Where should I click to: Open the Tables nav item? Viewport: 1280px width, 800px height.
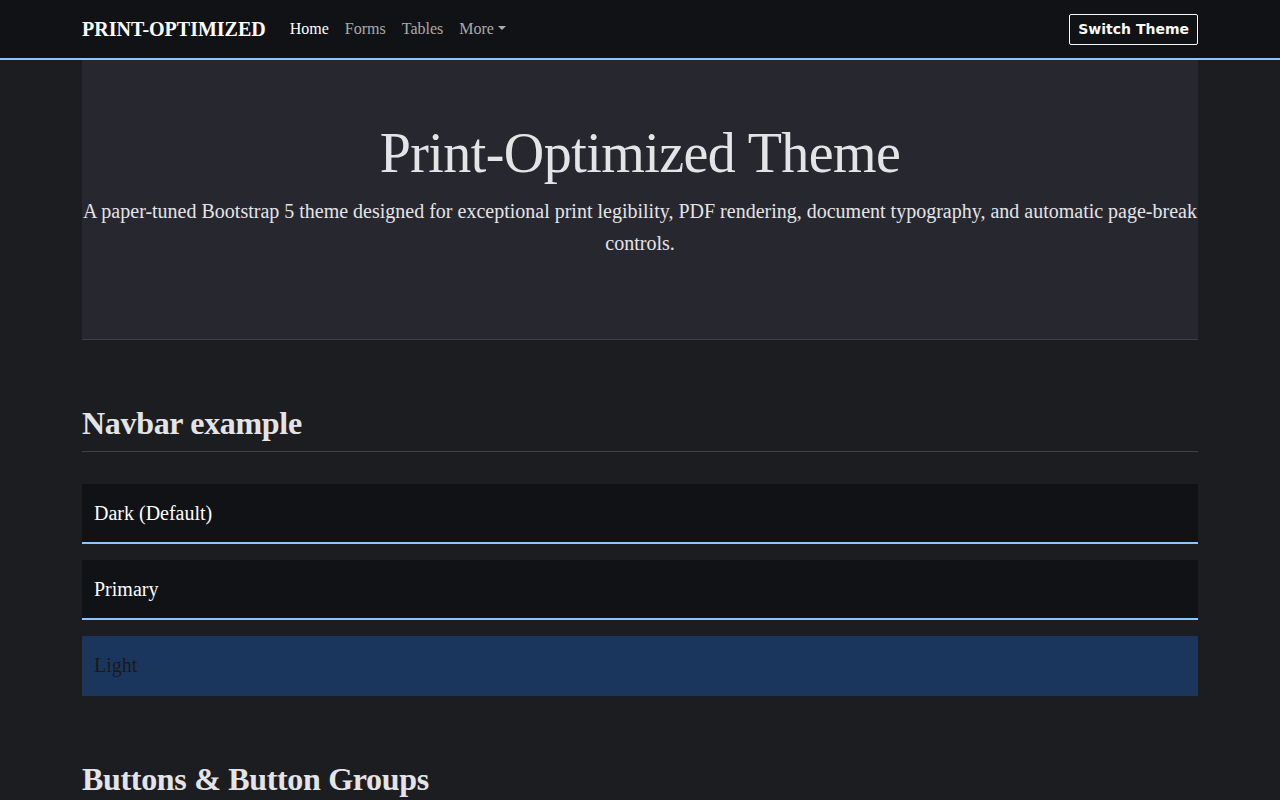pyautogui.click(x=422, y=29)
